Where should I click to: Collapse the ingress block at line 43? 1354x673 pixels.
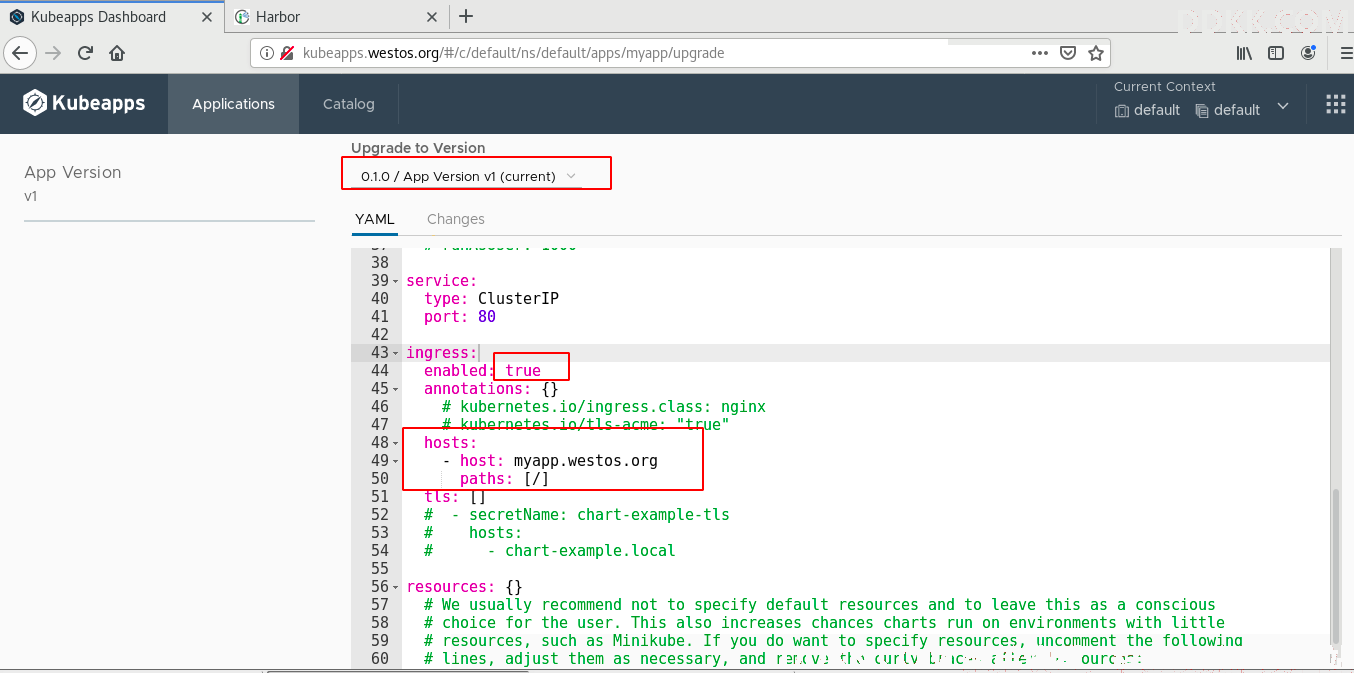click(396, 353)
